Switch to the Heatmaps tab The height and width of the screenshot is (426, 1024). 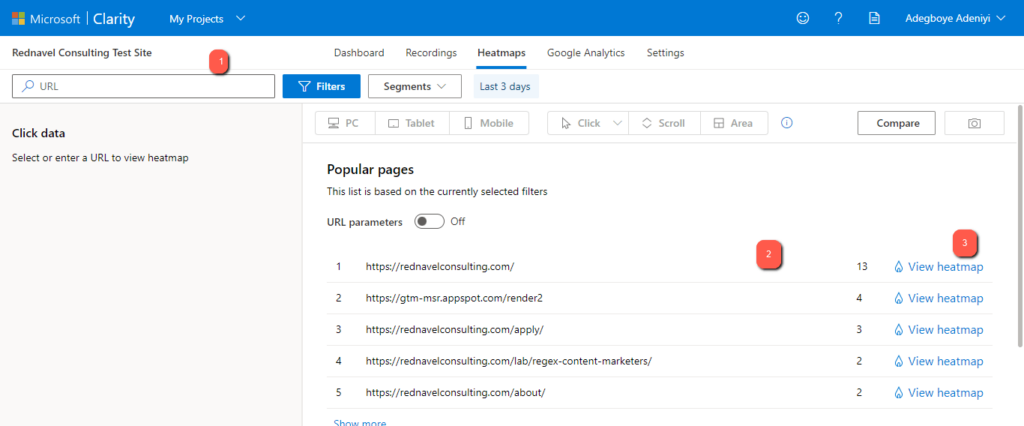click(502, 53)
